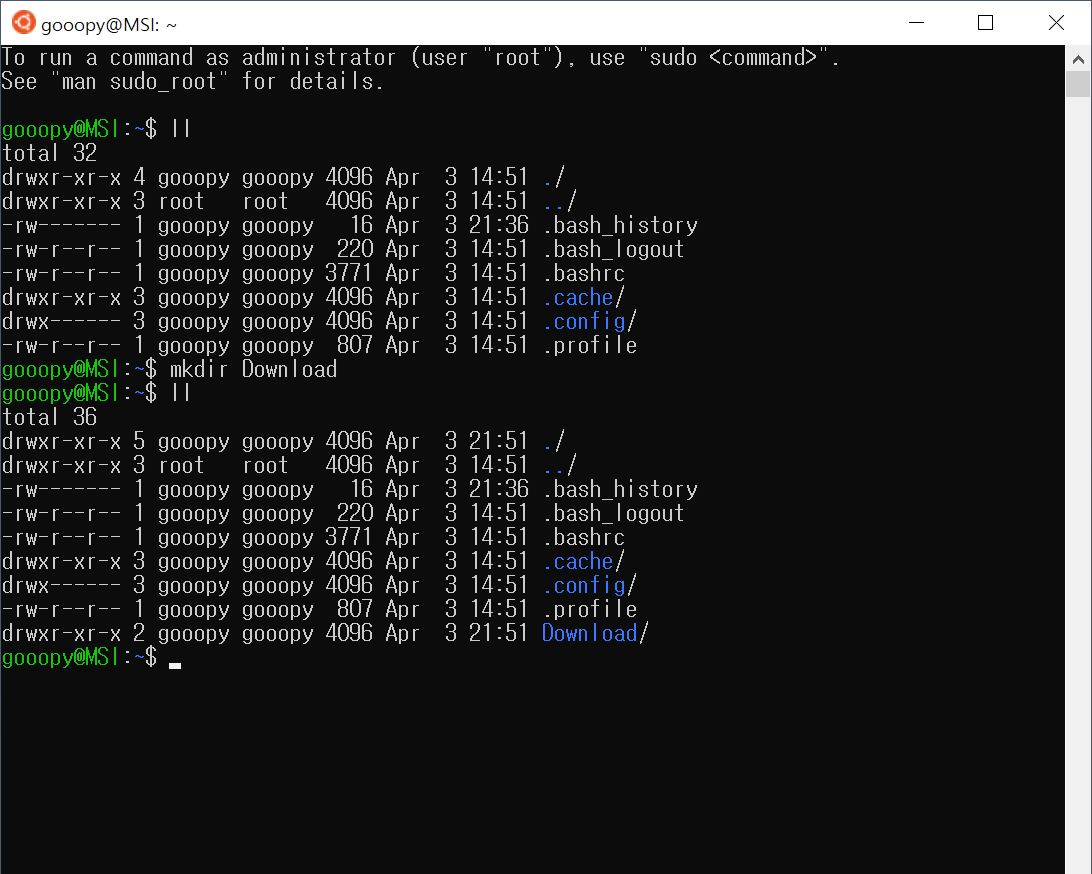Maximize the gooopy@MSI terminal window
The width and height of the screenshot is (1092, 874).
(x=985, y=23)
